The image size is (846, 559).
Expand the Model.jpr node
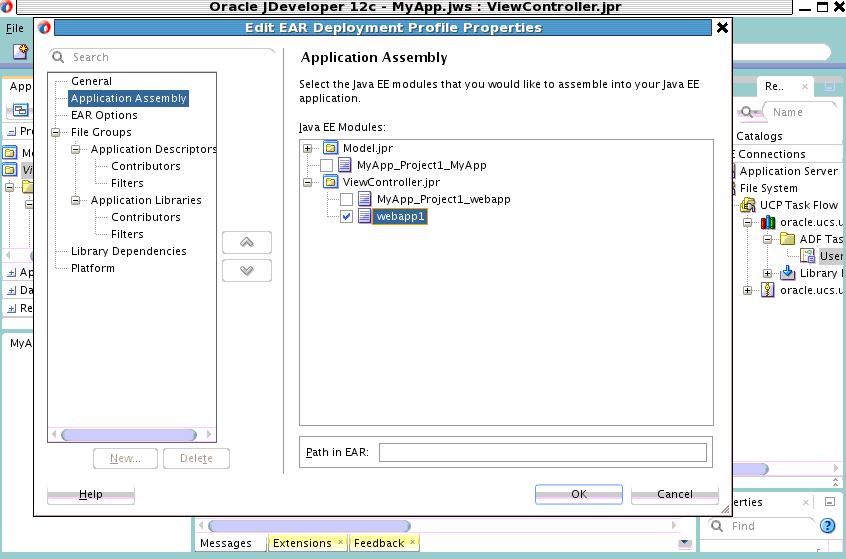coord(308,148)
